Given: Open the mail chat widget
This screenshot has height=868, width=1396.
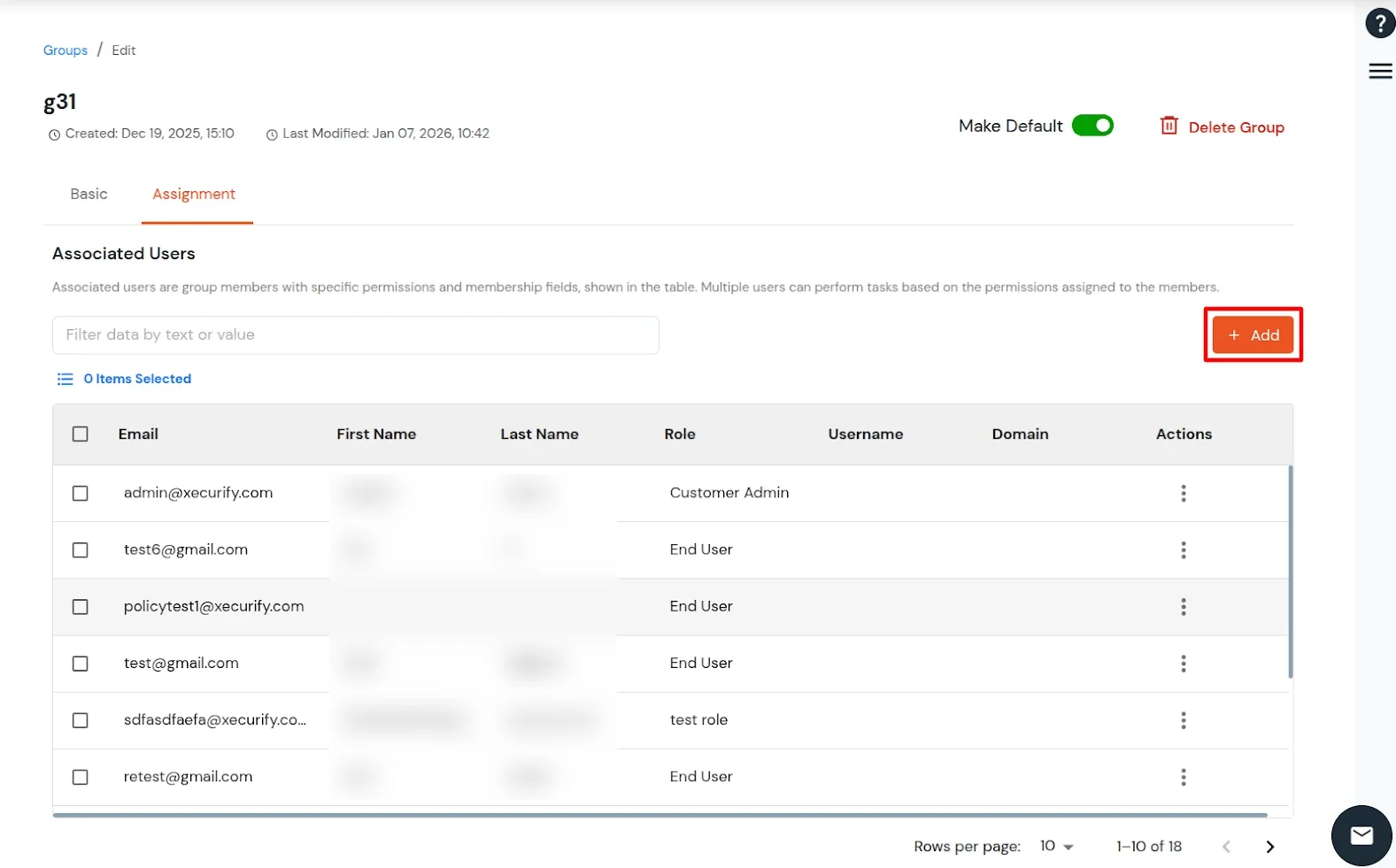Looking at the screenshot, I should click(x=1361, y=835).
